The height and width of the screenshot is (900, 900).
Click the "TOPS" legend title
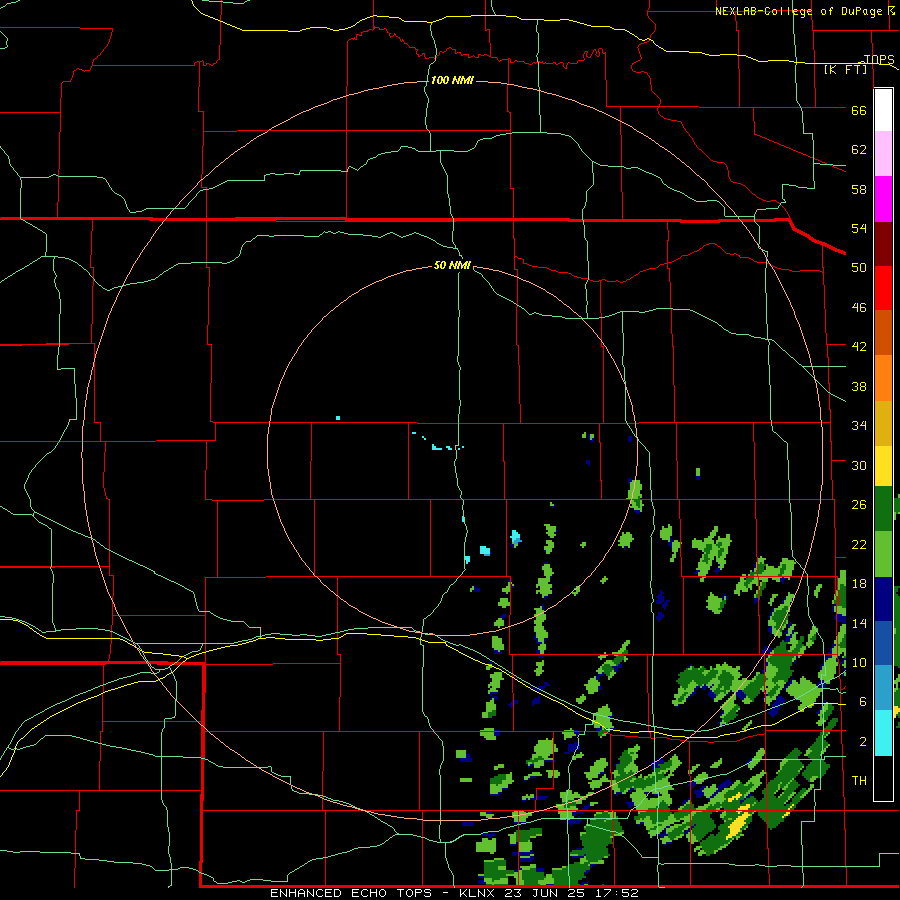(x=879, y=59)
